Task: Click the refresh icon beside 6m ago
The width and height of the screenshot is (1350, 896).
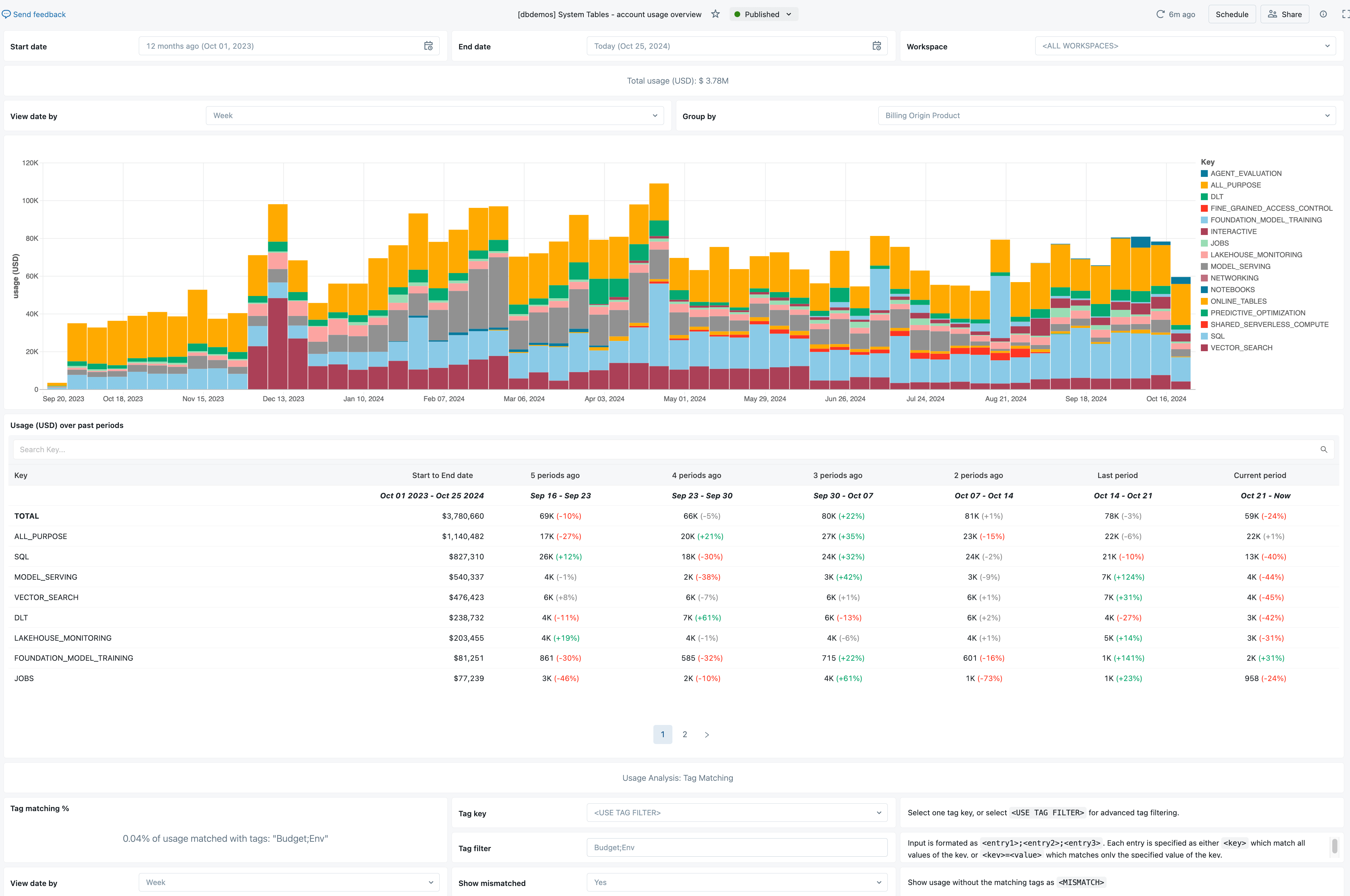Action: pos(1160,14)
